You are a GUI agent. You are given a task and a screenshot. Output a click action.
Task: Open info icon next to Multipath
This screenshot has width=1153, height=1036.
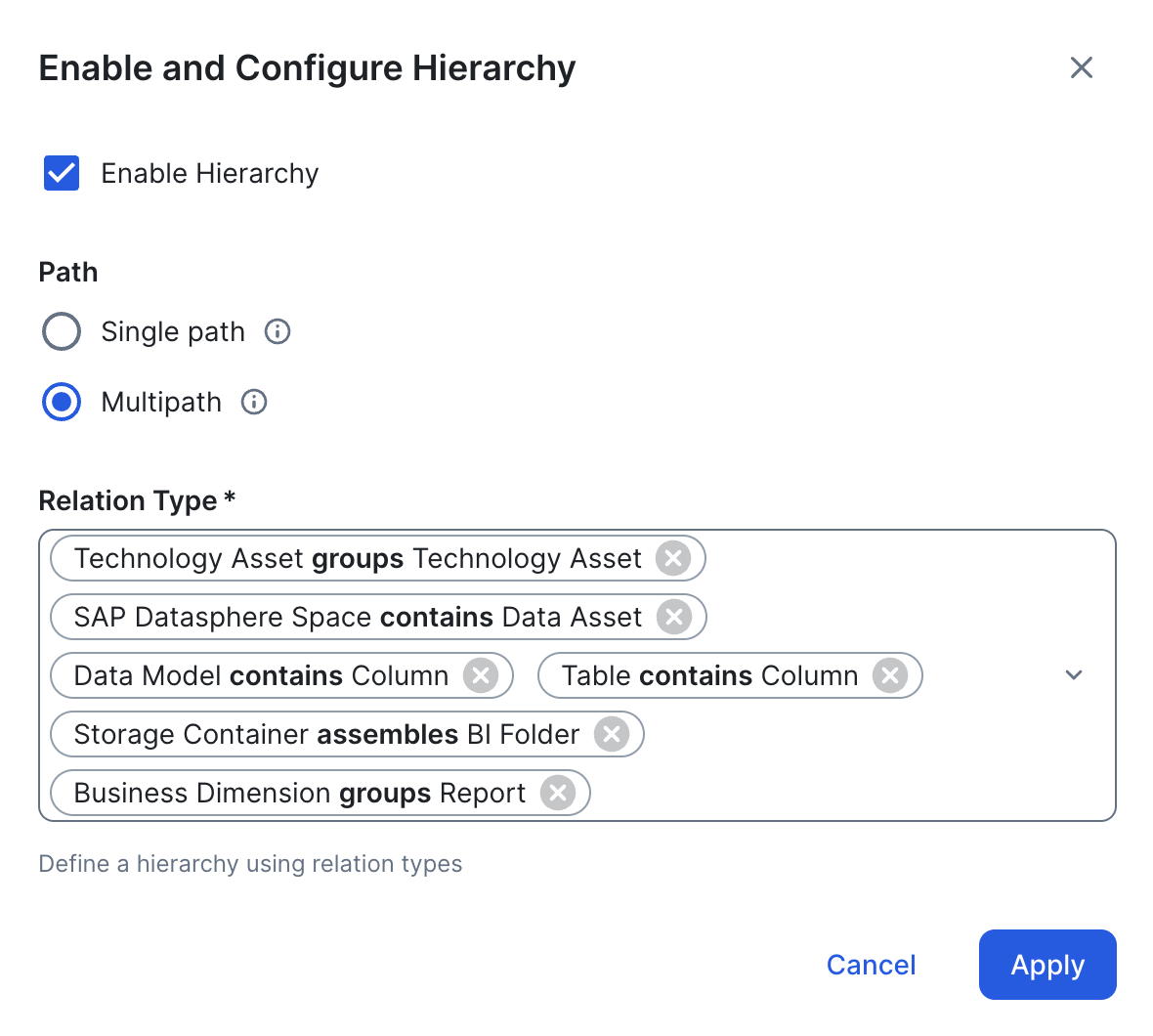(254, 402)
